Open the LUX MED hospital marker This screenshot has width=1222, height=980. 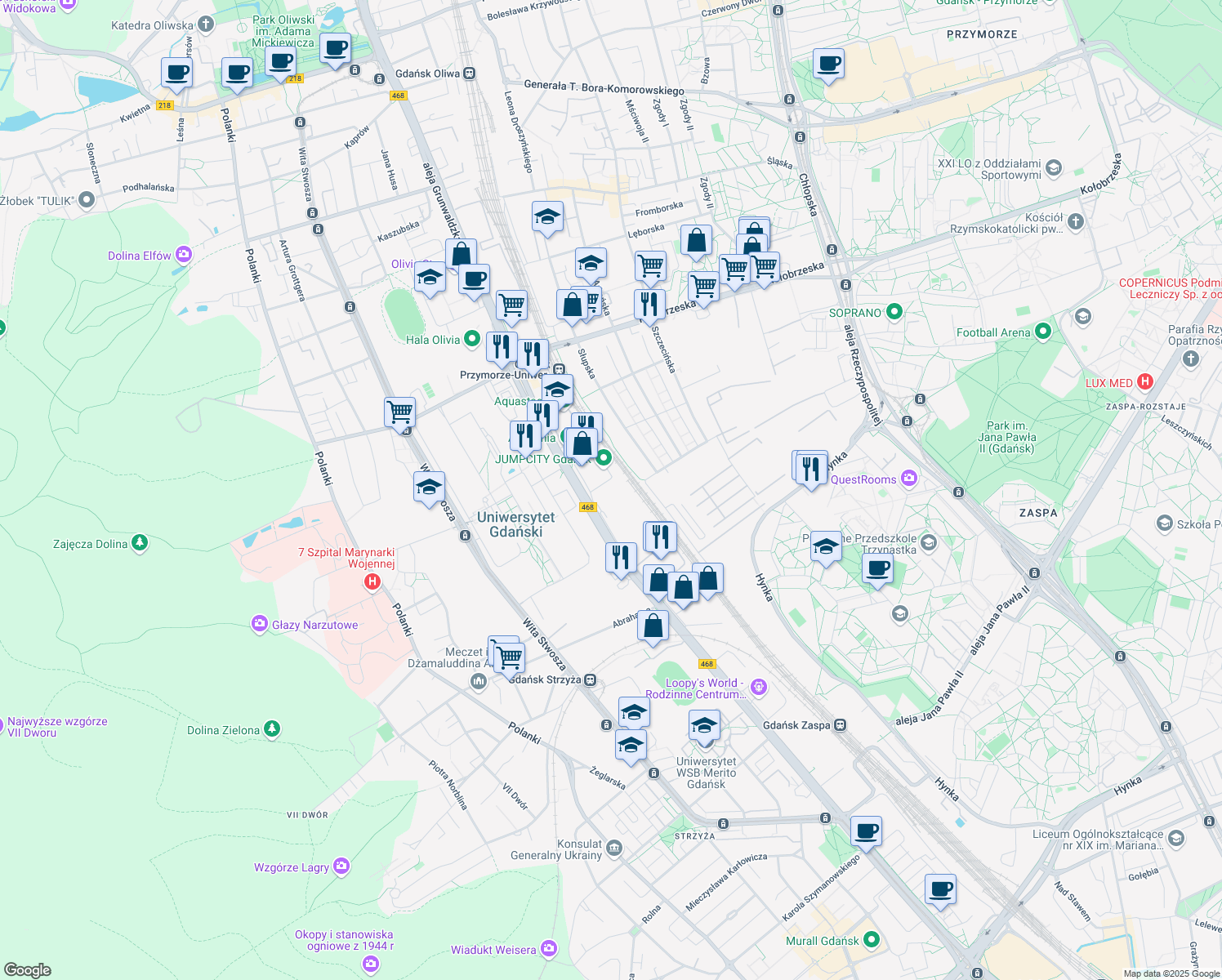coord(1145,381)
